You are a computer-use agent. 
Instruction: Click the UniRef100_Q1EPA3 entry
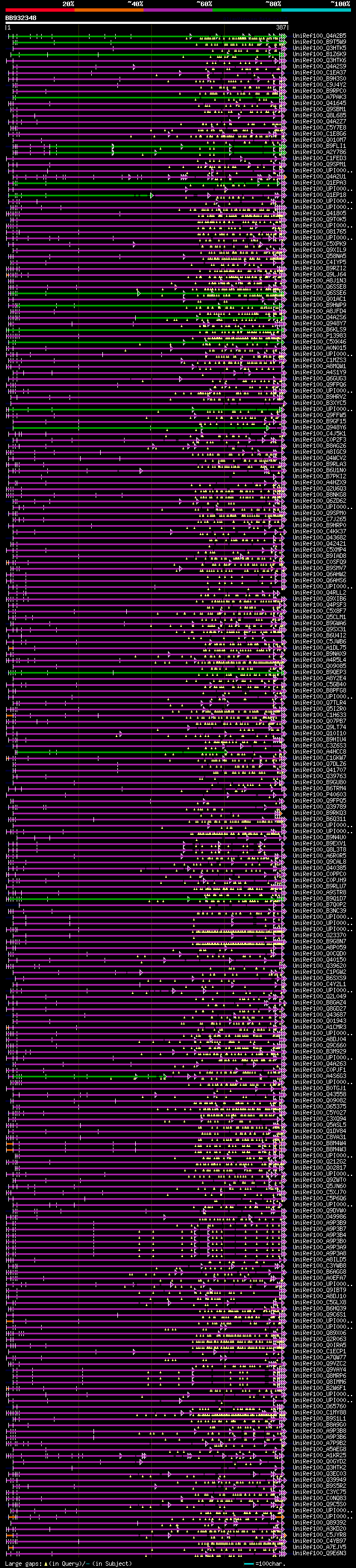coord(319,182)
